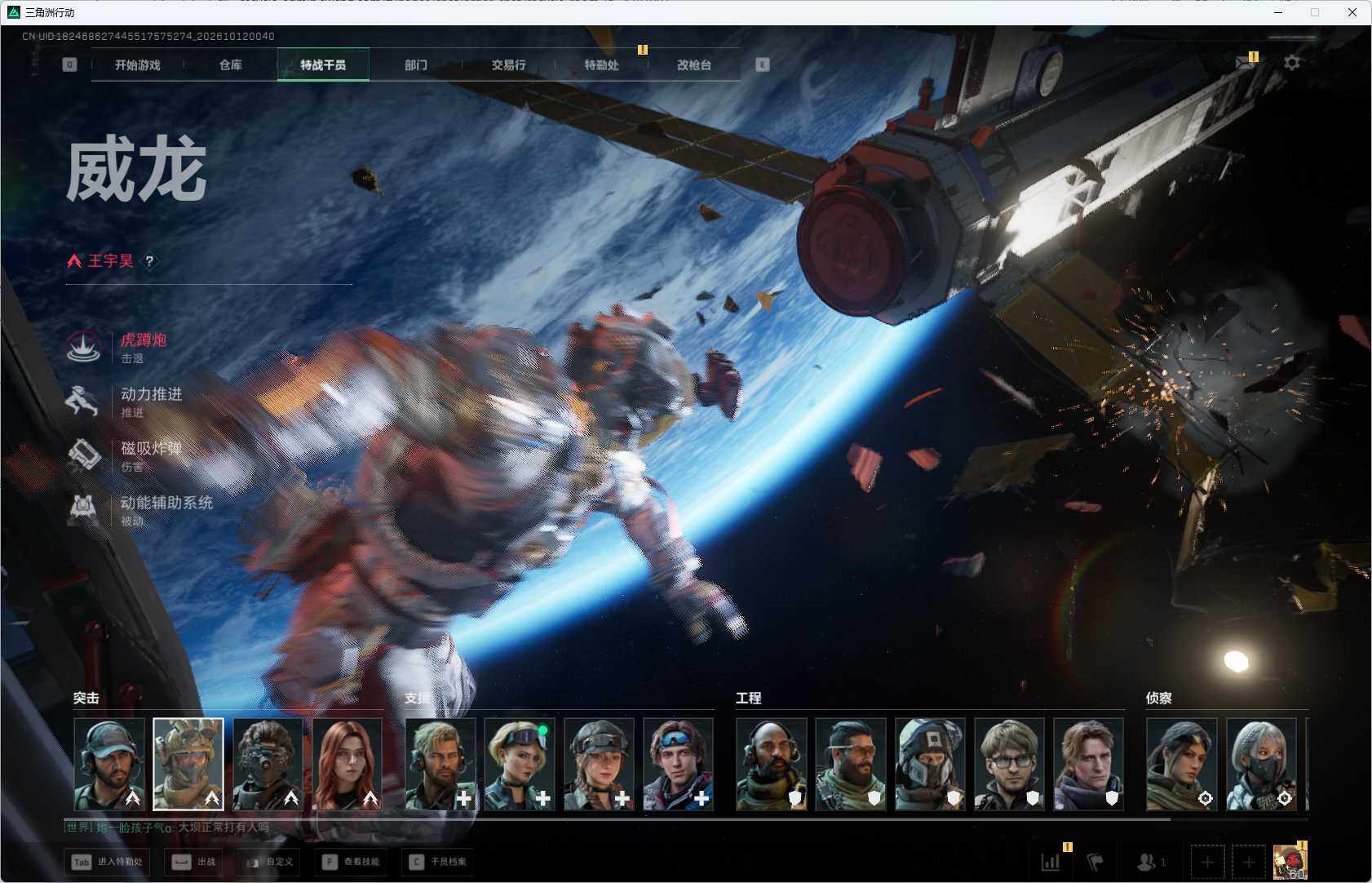This screenshot has height=883, width=1372.
Task: Open the statistics bar chart icon
Action: click(1051, 861)
